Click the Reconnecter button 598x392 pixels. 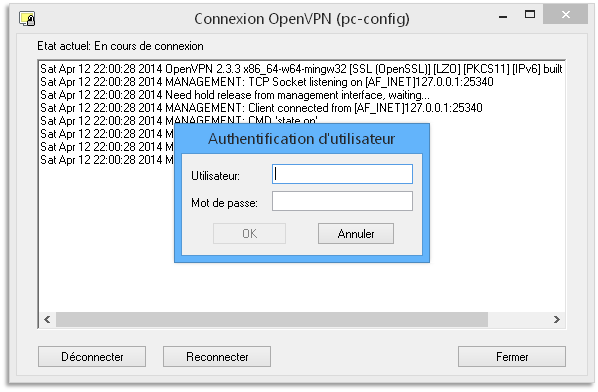click(217, 357)
